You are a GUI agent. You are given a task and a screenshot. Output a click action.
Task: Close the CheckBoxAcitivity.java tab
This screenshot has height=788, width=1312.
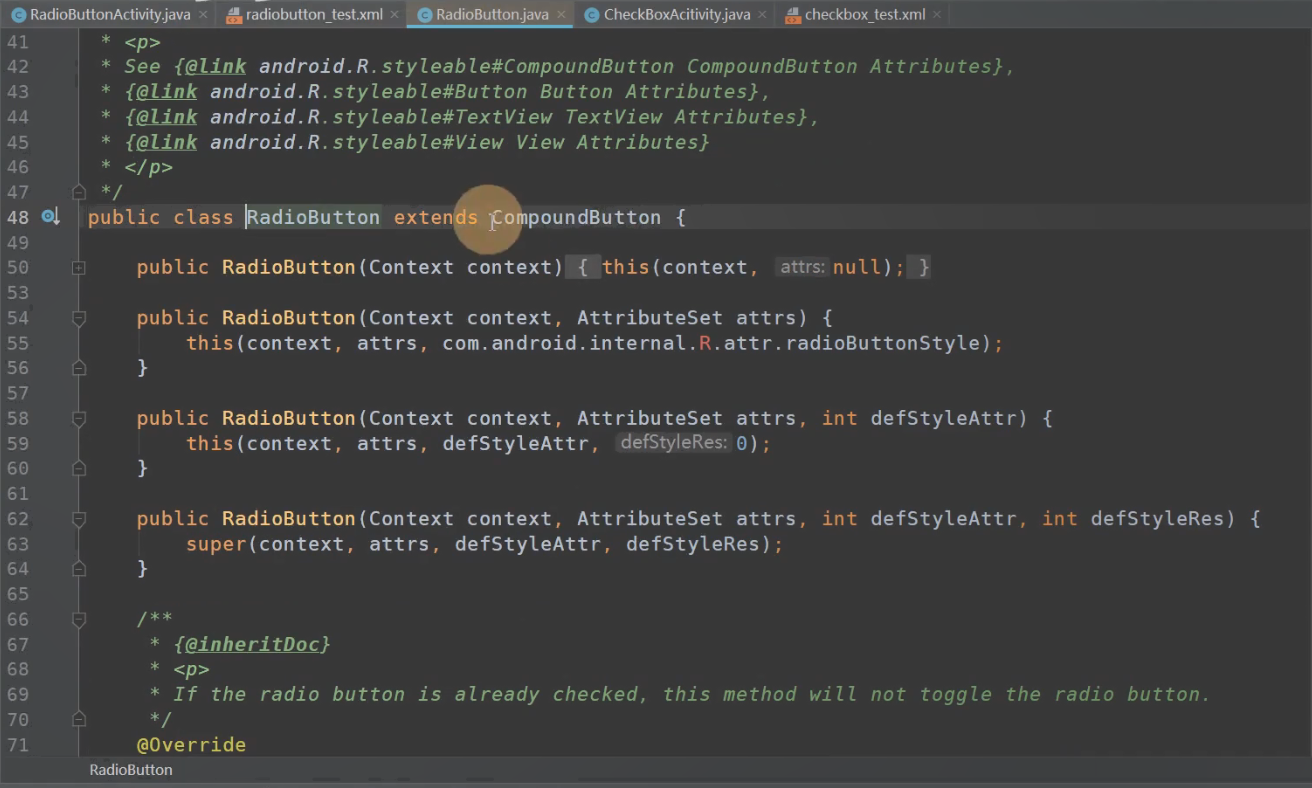click(x=763, y=15)
